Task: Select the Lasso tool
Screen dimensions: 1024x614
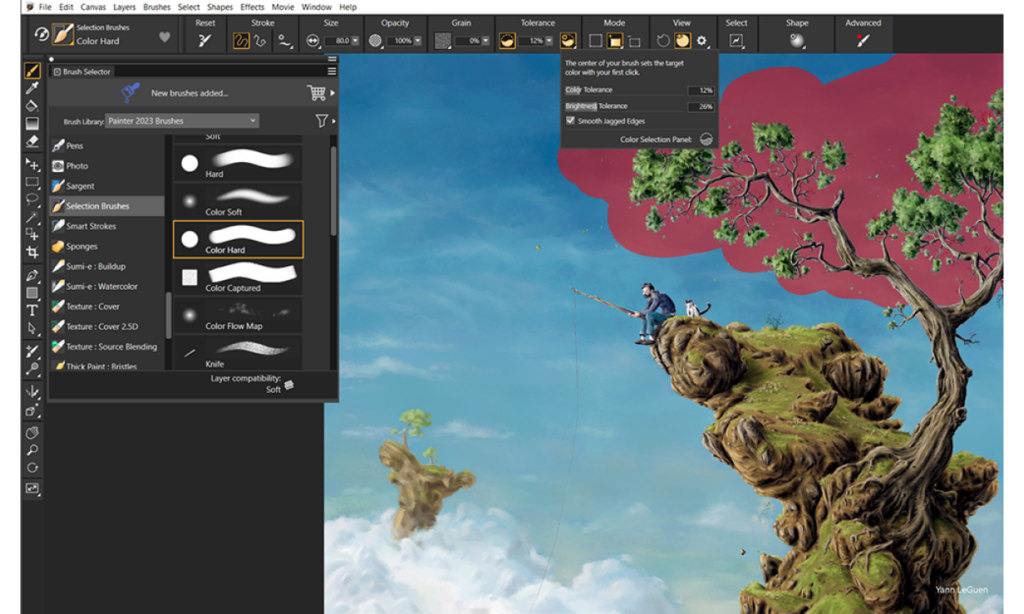Action: pos(32,199)
